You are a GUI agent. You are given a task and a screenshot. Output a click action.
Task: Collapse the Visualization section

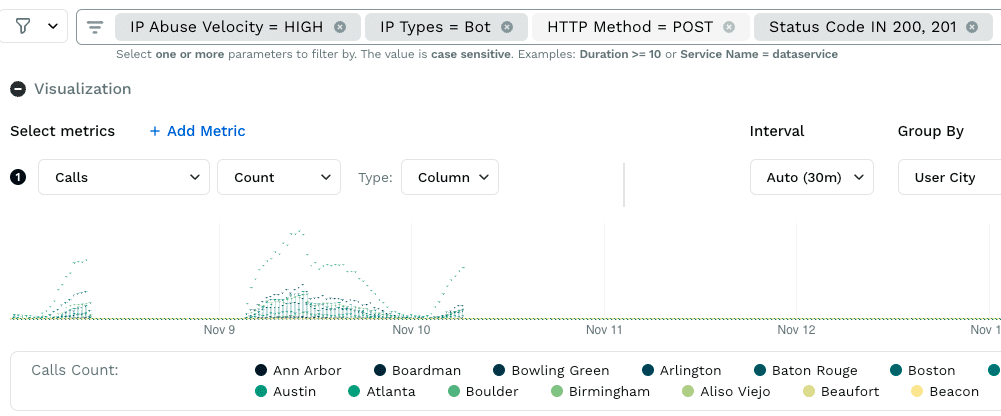pyautogui.click(x=18, y=89)
